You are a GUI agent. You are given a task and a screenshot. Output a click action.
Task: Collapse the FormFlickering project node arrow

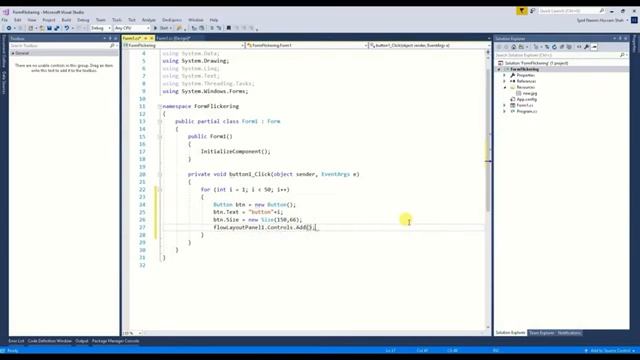coord(499,69)
